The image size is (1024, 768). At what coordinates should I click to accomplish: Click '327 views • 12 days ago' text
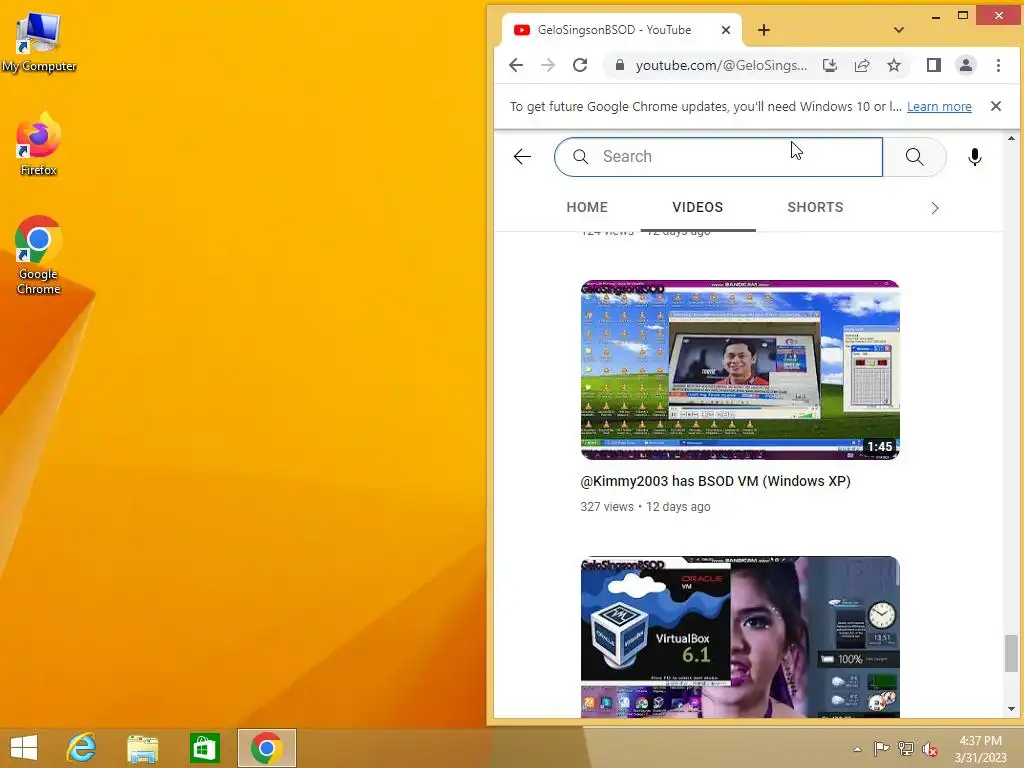point(645,507)
